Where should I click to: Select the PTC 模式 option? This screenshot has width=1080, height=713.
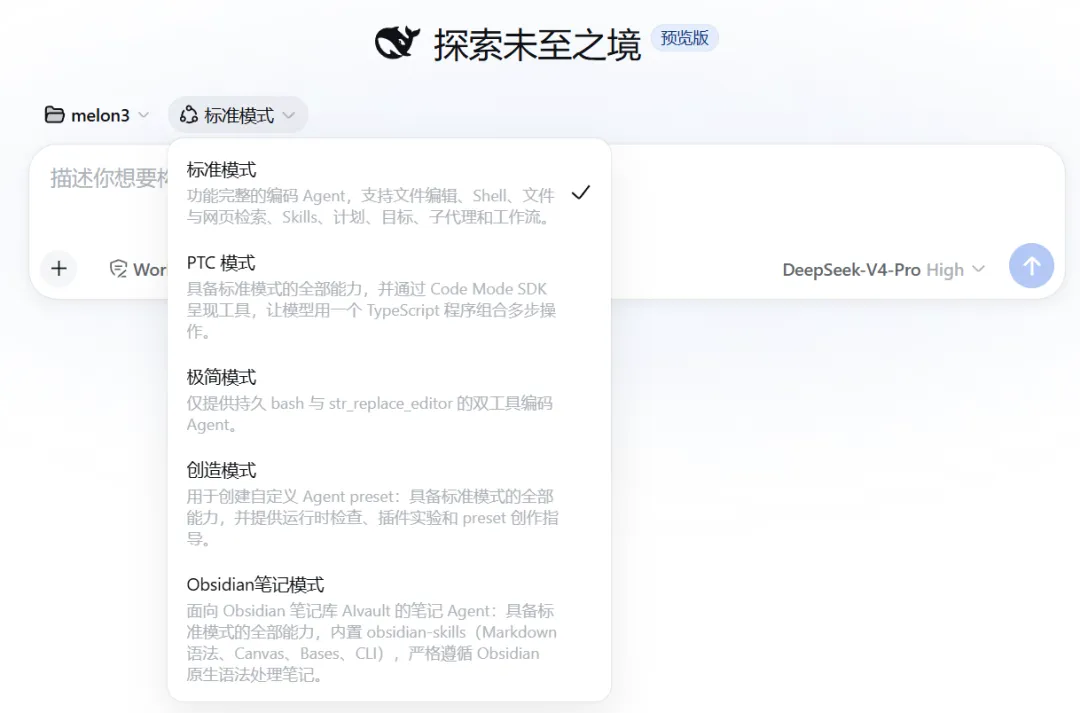click(x=388, y=296)
